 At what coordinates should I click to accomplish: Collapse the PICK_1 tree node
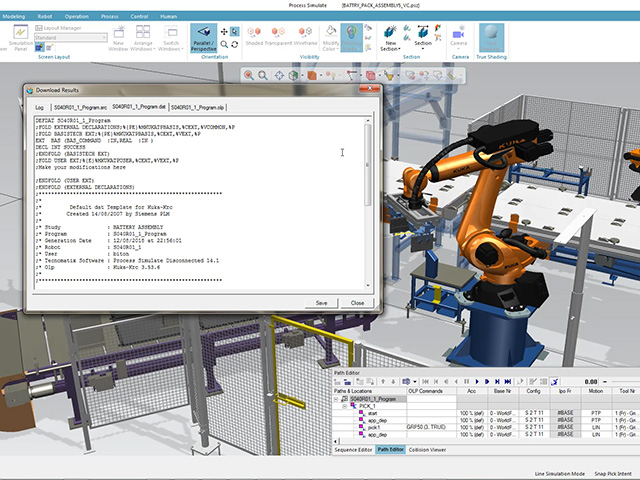click(x=344, y=407)
